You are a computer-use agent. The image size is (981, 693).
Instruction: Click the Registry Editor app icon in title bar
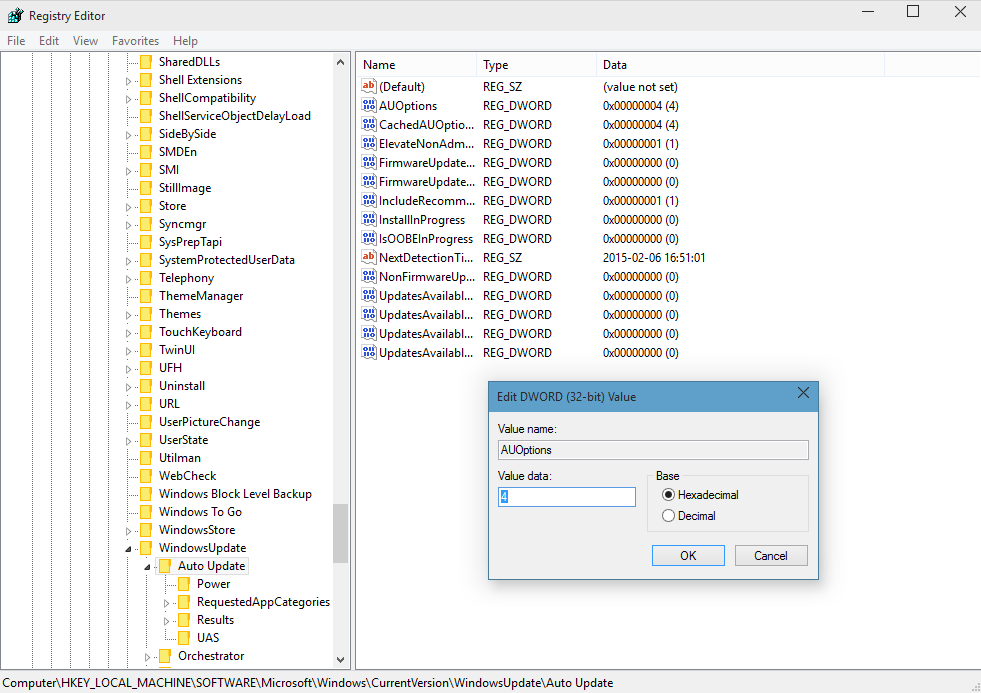16,15
